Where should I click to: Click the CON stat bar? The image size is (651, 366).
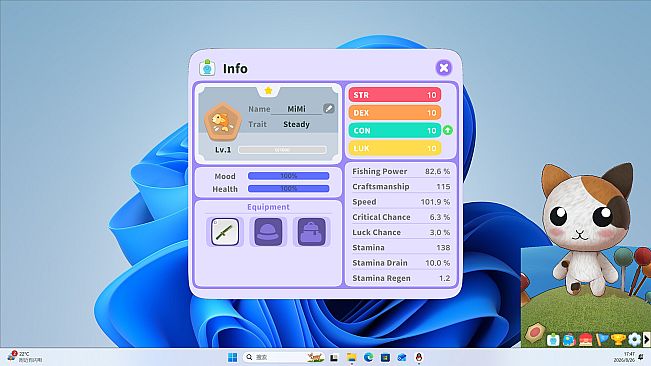pyautogui.click(x=394, y=131)
